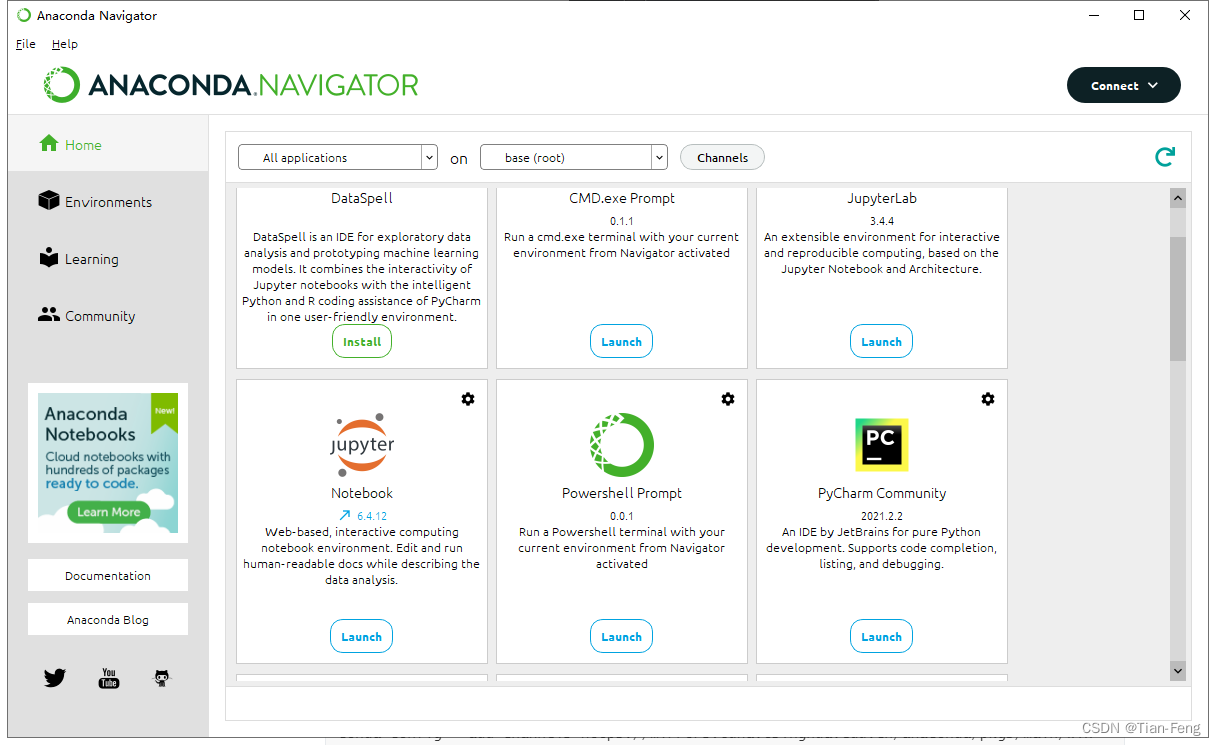This screenshot has height=745, width=1216.
Task: Open the Community tab
Action: (108, 315)
